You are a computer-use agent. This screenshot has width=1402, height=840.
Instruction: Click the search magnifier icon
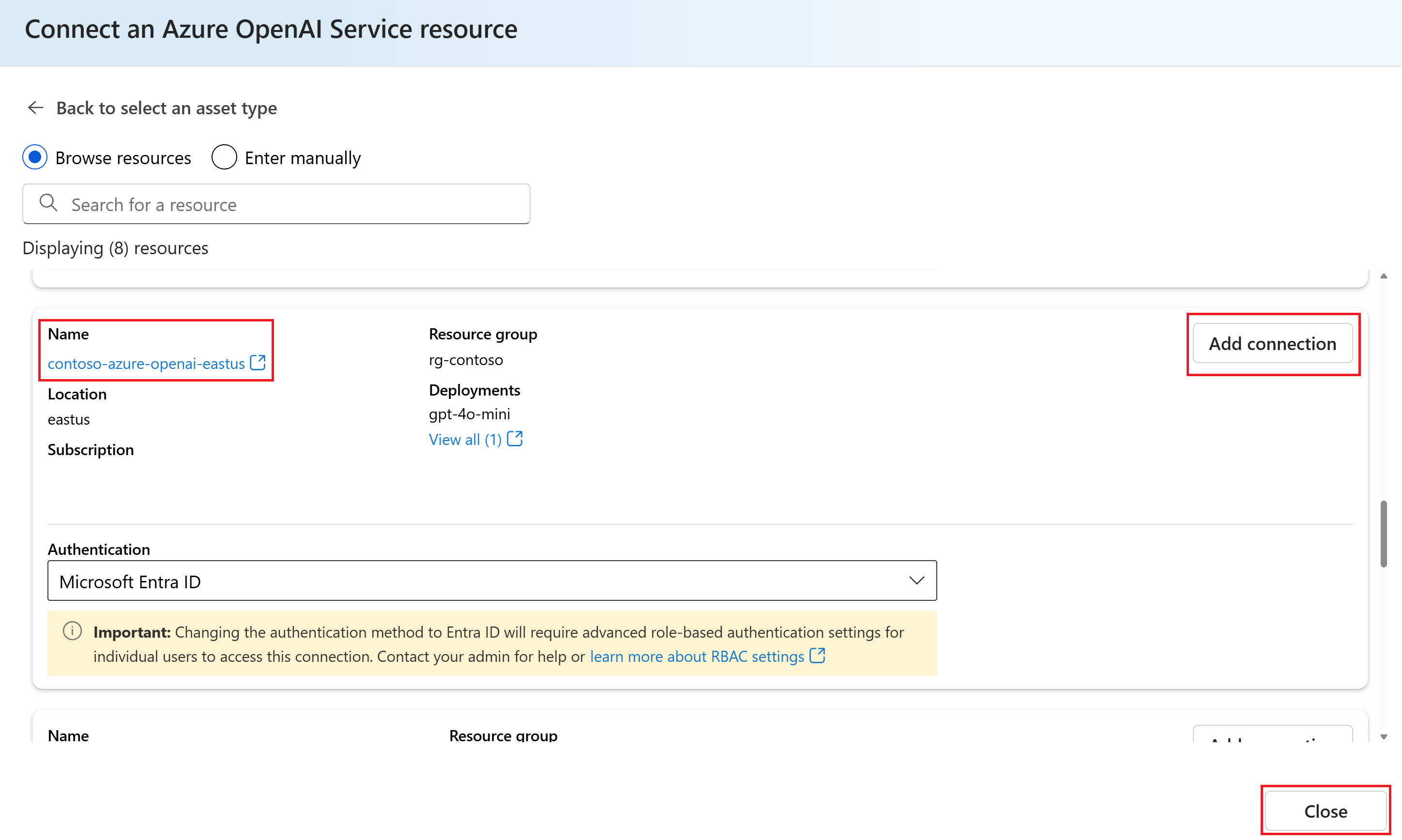point(49,203)
